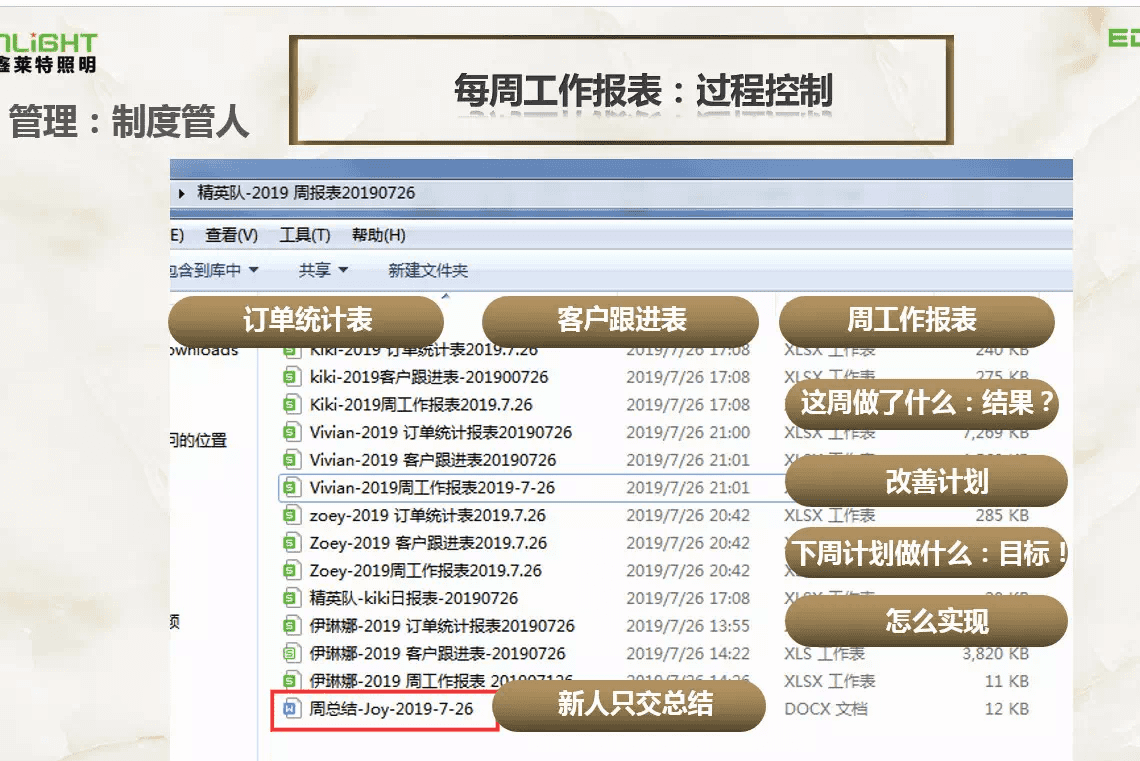Click the icon of Vivian-2019 订单统计报表20190726
The height and width of the screenshot is (761, 1140).
291,432
